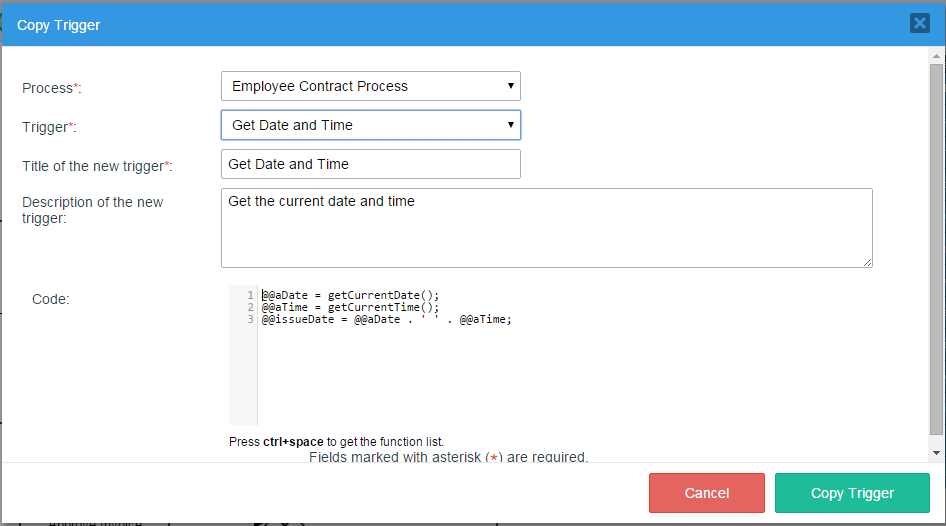
Task: Click the dialog vertical scrollbar thumb
Action: pyautogui.click(x=936, y=250)
